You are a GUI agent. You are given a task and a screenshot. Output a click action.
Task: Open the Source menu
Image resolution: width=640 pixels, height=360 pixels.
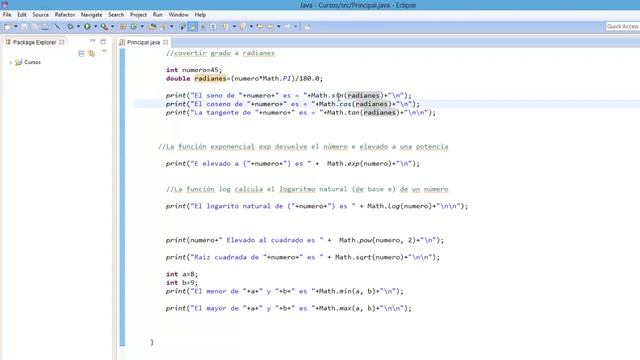[x=40, y=15]
